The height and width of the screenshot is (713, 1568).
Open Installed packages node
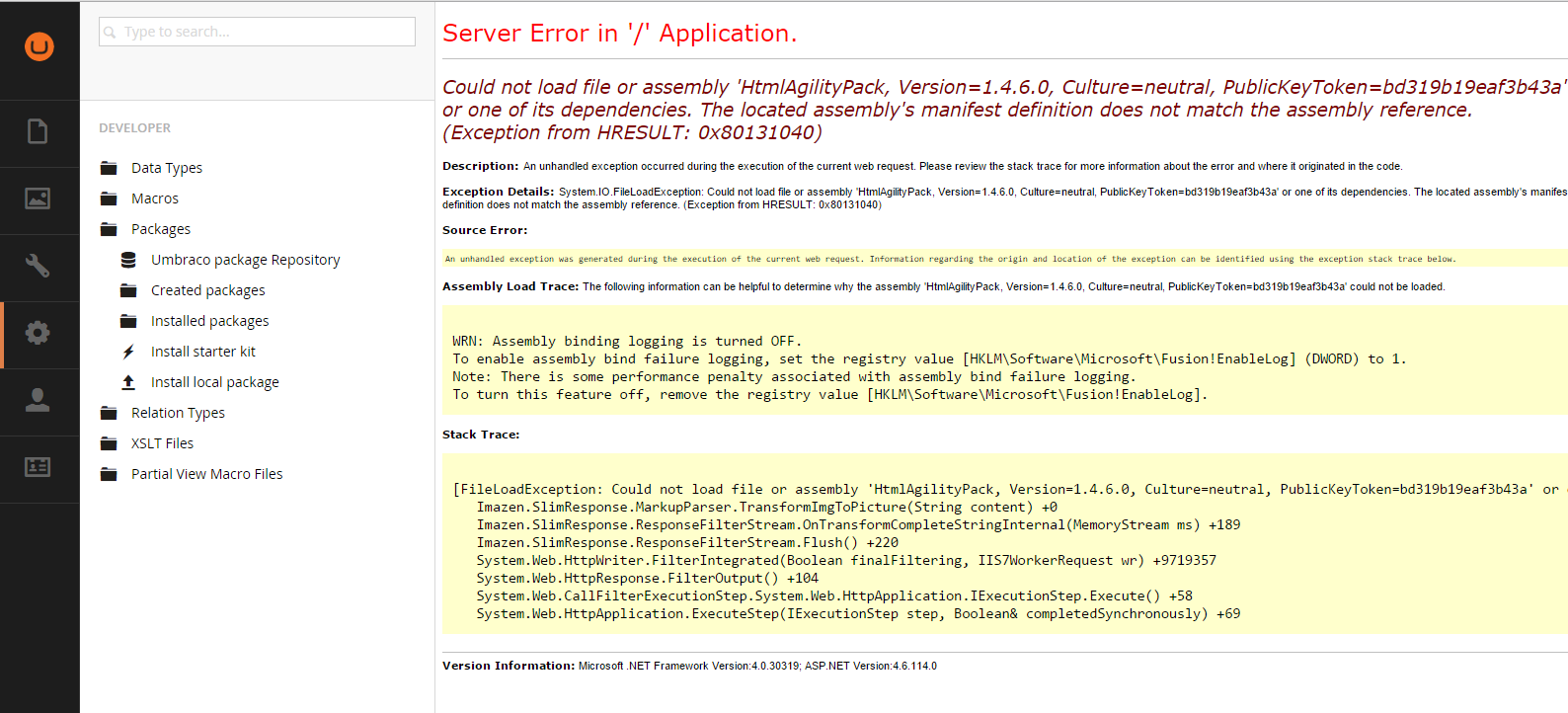point(209,321)
